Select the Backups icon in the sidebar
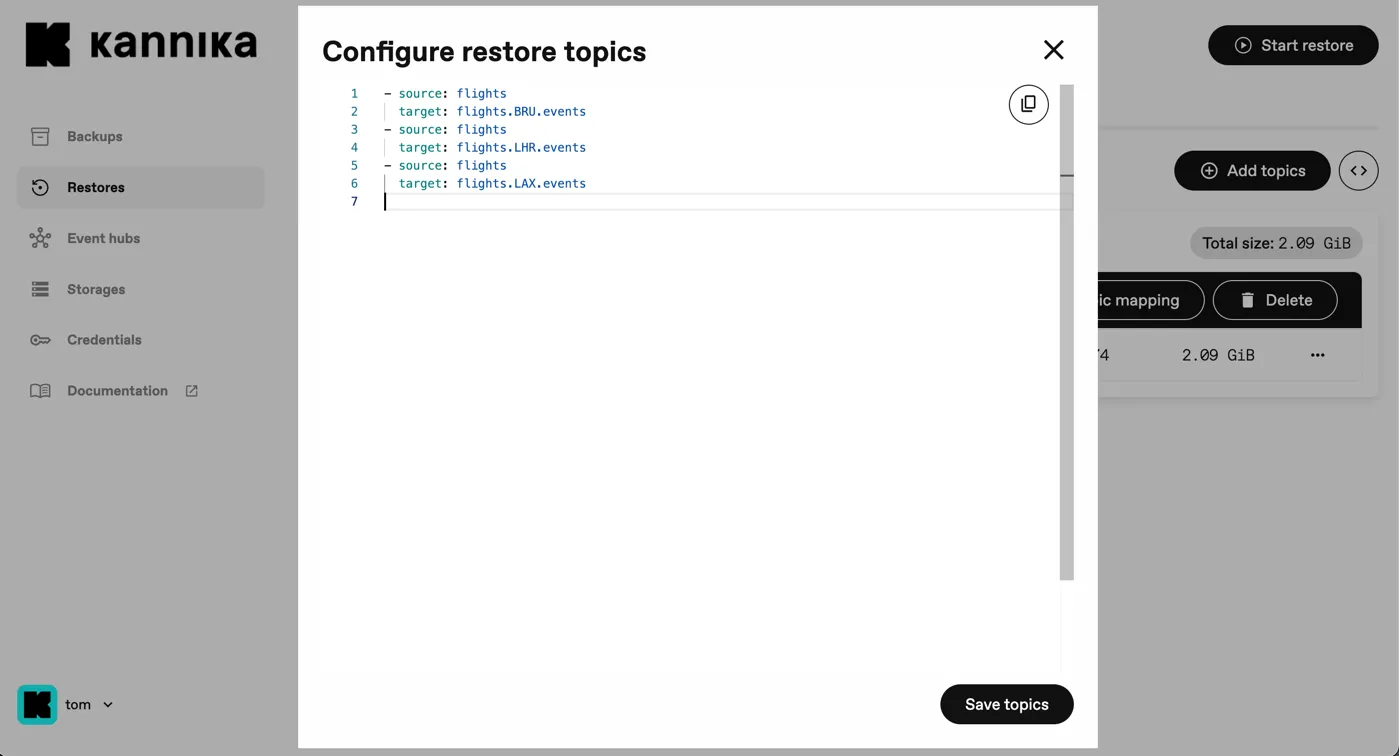The image size is (1399, 756). click(x=40, y=136)
